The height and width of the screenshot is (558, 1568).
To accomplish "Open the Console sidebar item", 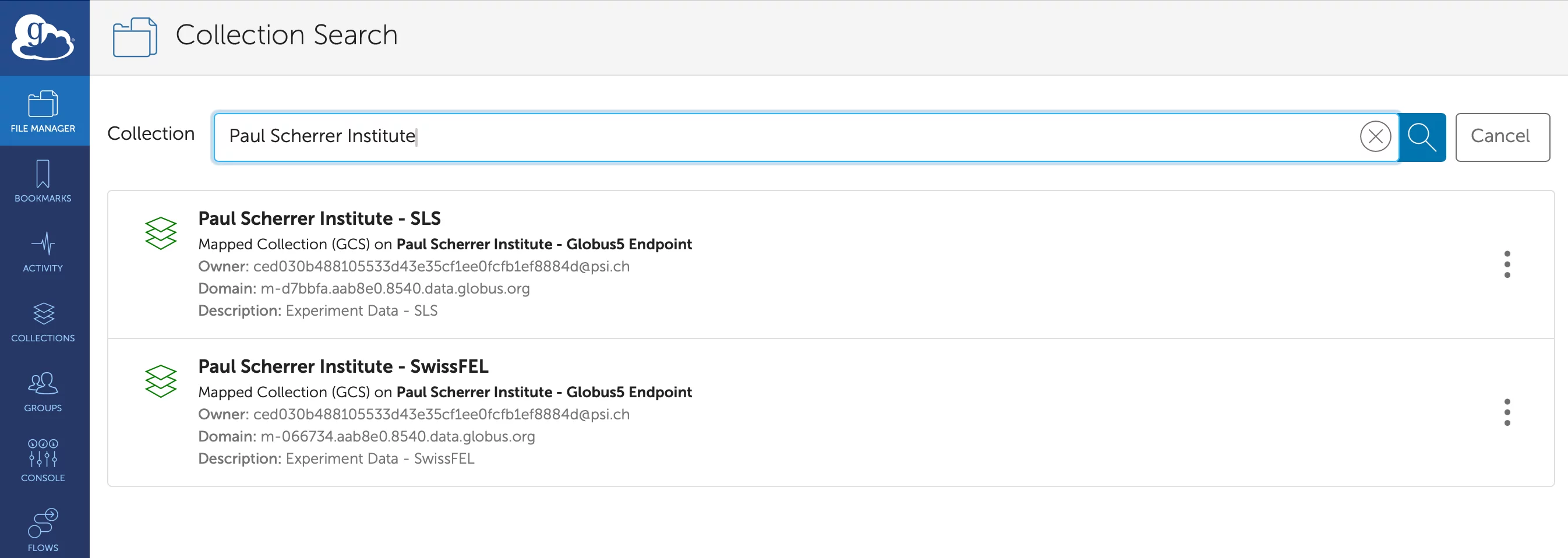I will click(x=43, y=461).
